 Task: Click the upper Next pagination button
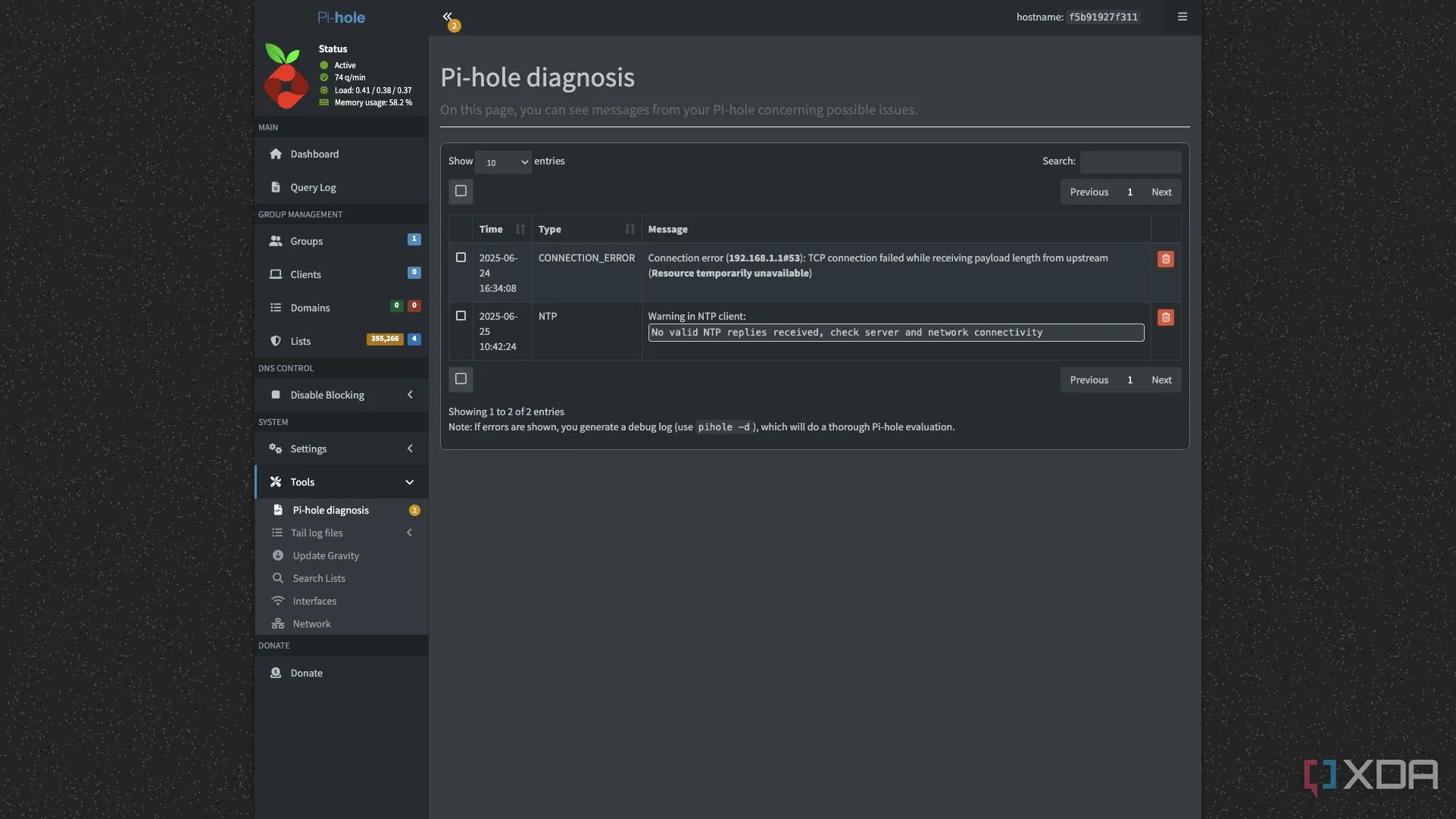1161,192
